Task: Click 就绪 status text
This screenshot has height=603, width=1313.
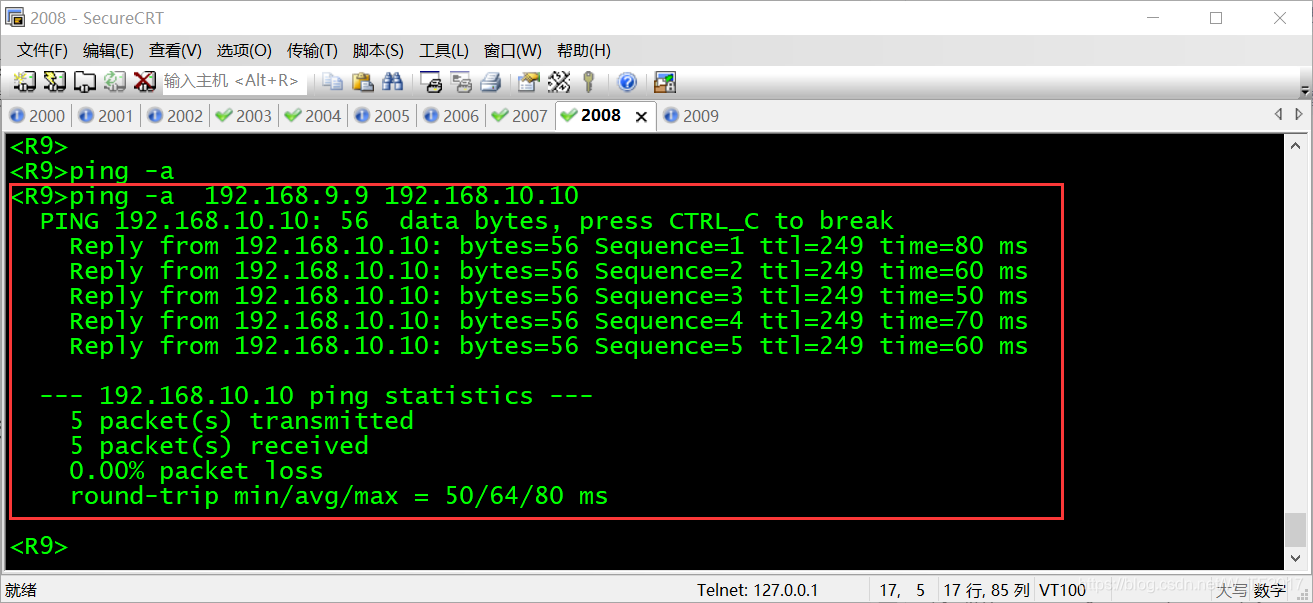Action: pos(21,590)
